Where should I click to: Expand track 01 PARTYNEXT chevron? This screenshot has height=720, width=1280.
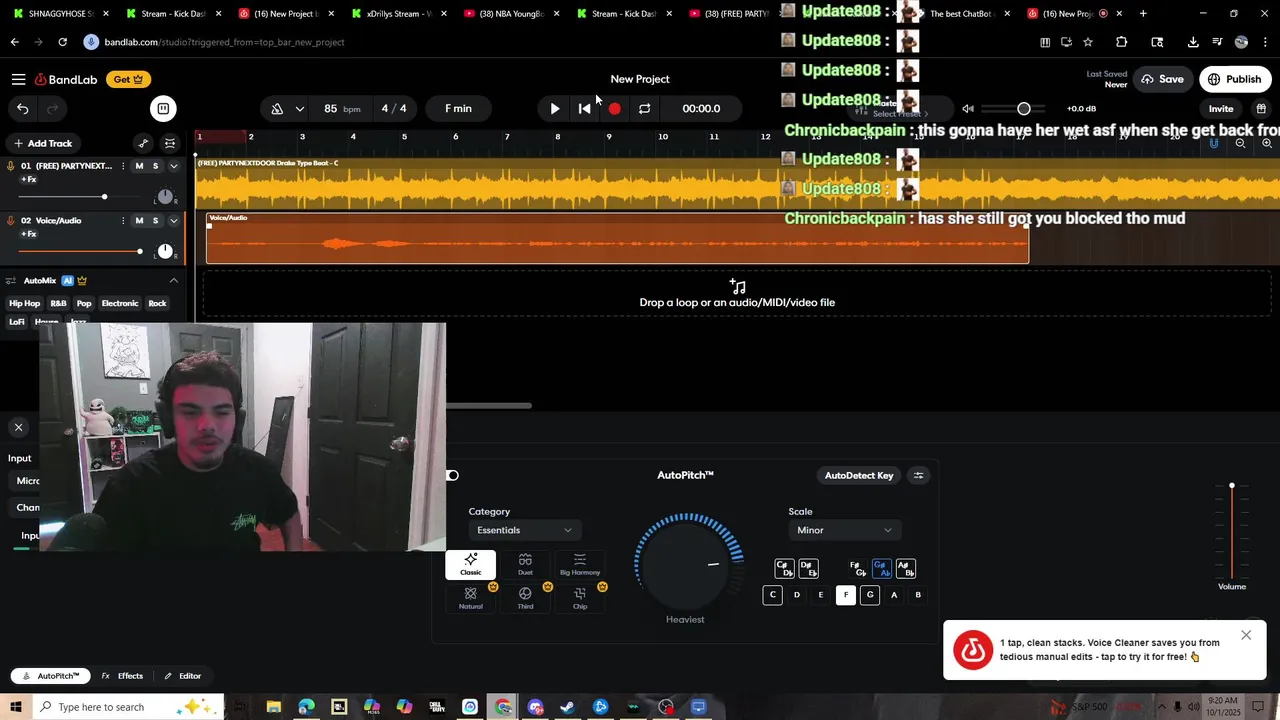coord(173,166)
